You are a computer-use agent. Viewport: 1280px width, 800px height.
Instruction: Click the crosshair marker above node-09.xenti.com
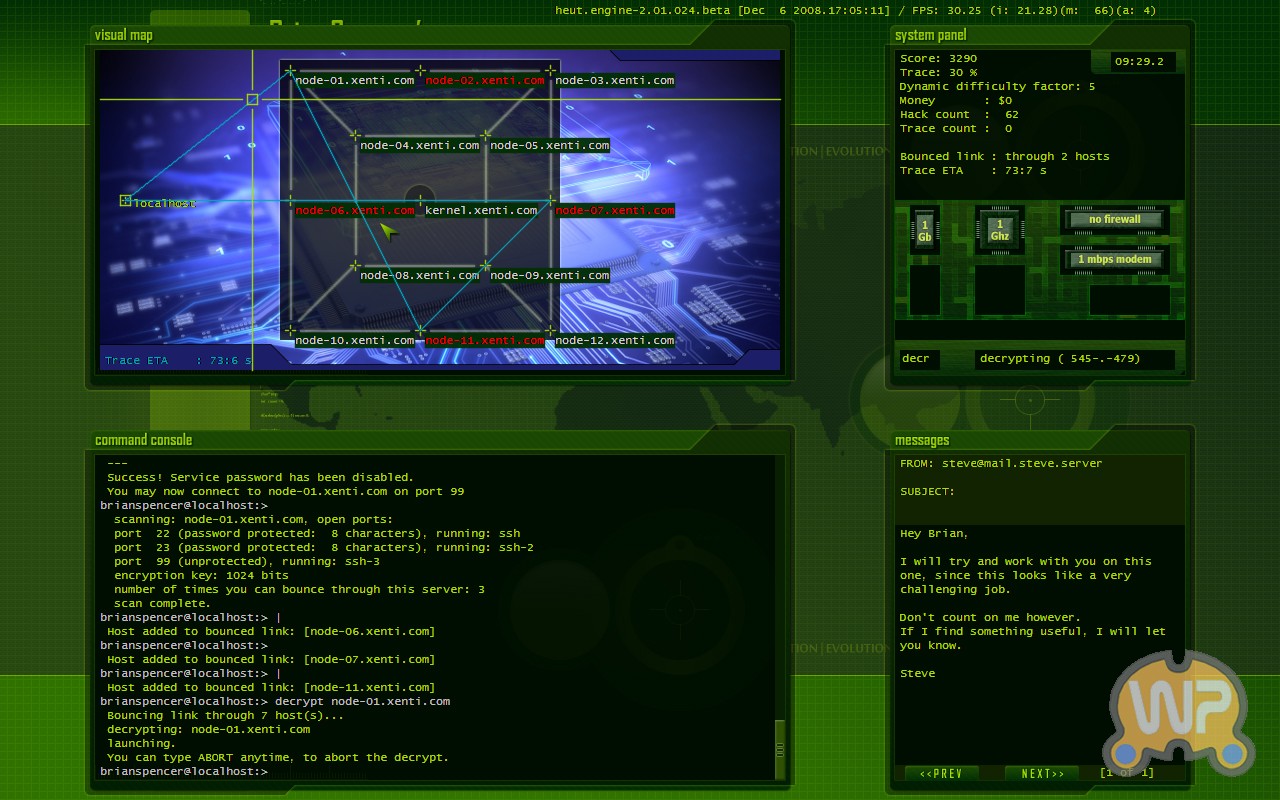pos(485,266)
